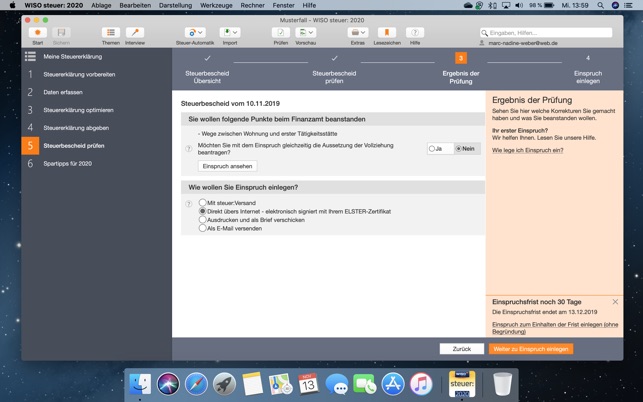The height and width of the screenshot is (402, 643).
Task: Select Steuererklärung vorbereiten in sidebar
Action: pos(79,75)
